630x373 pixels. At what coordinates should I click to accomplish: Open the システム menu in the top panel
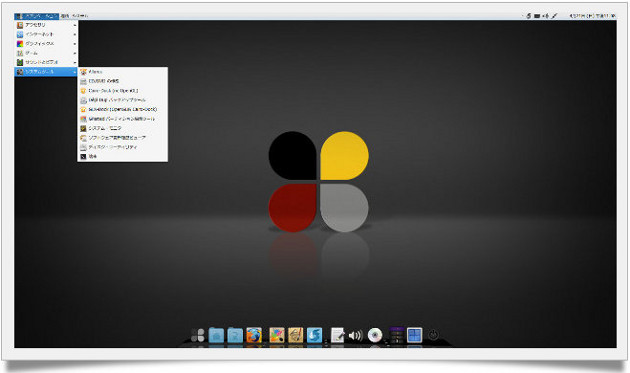[80, 16]
